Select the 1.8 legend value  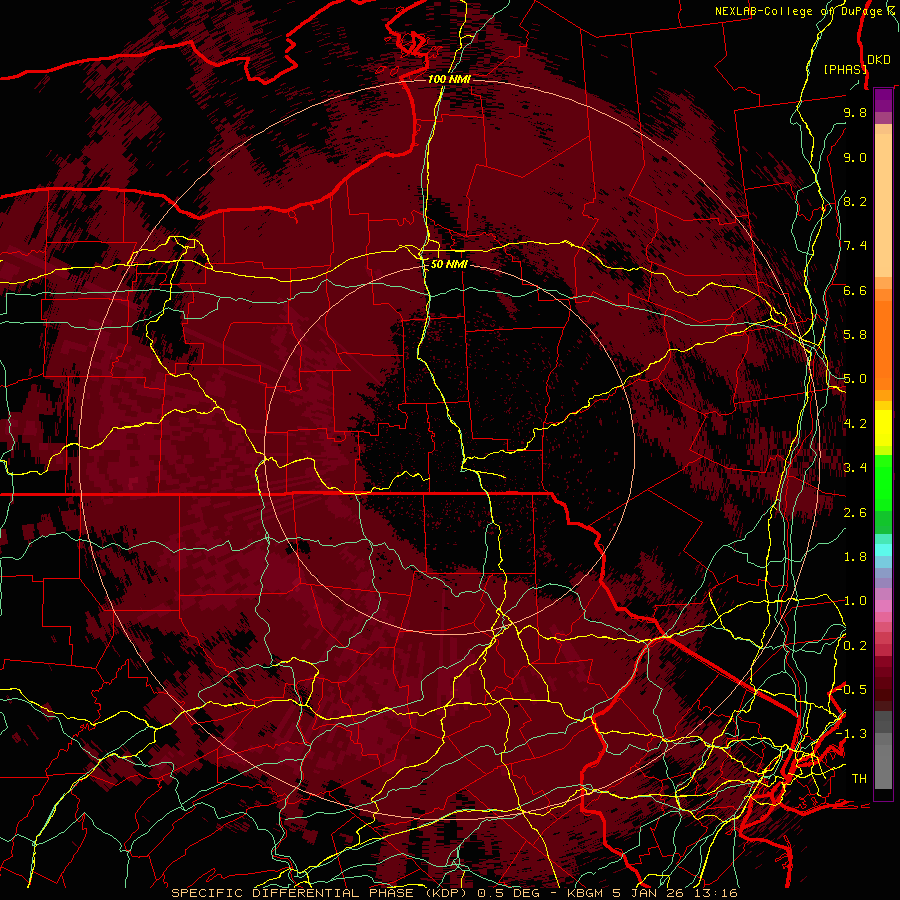coord(855,557)
